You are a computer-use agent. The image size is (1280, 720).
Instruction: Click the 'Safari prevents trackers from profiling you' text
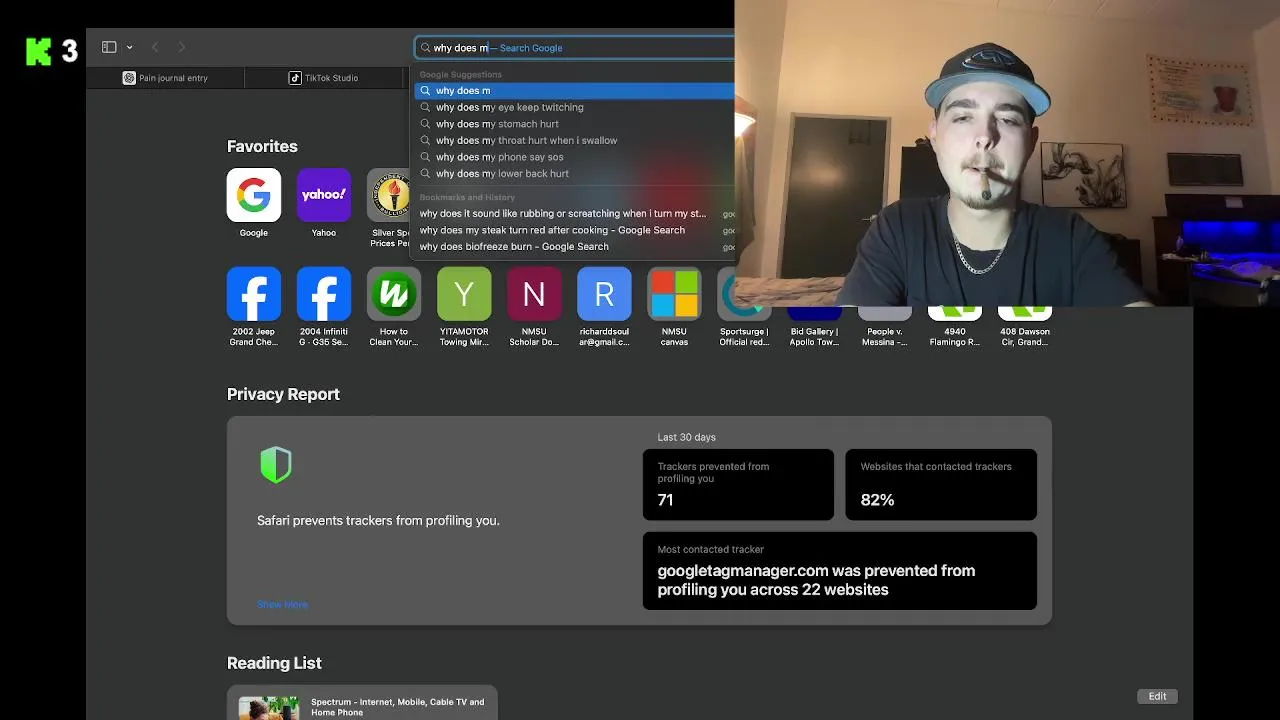(378, 520)
